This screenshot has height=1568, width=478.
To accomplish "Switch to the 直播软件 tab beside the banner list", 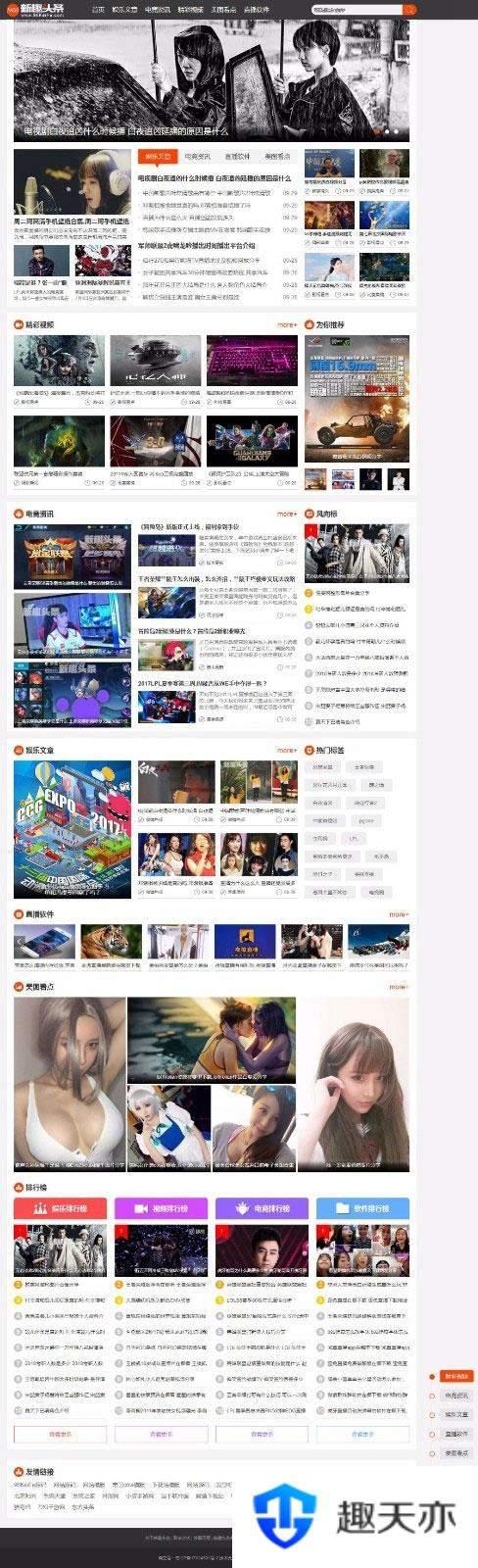I will pos(237,156).
